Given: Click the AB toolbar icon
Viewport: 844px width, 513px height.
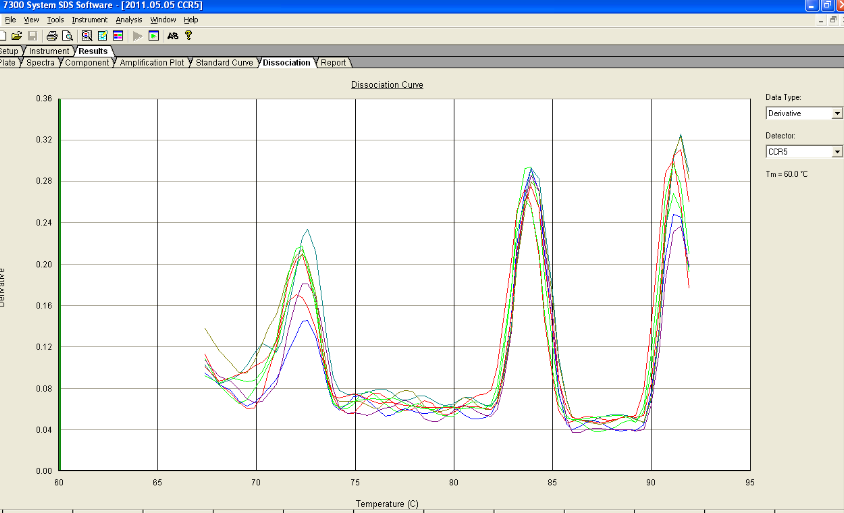Looking at the screenshot, I should point(172,35).
